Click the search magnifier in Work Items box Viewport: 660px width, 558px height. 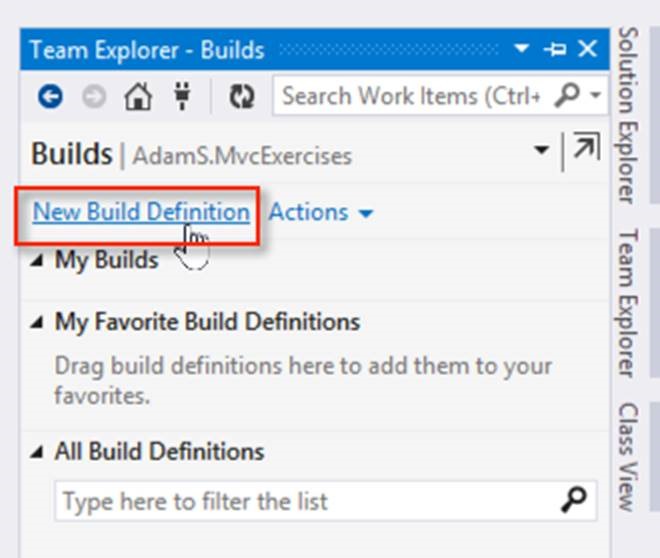(567, 96)
